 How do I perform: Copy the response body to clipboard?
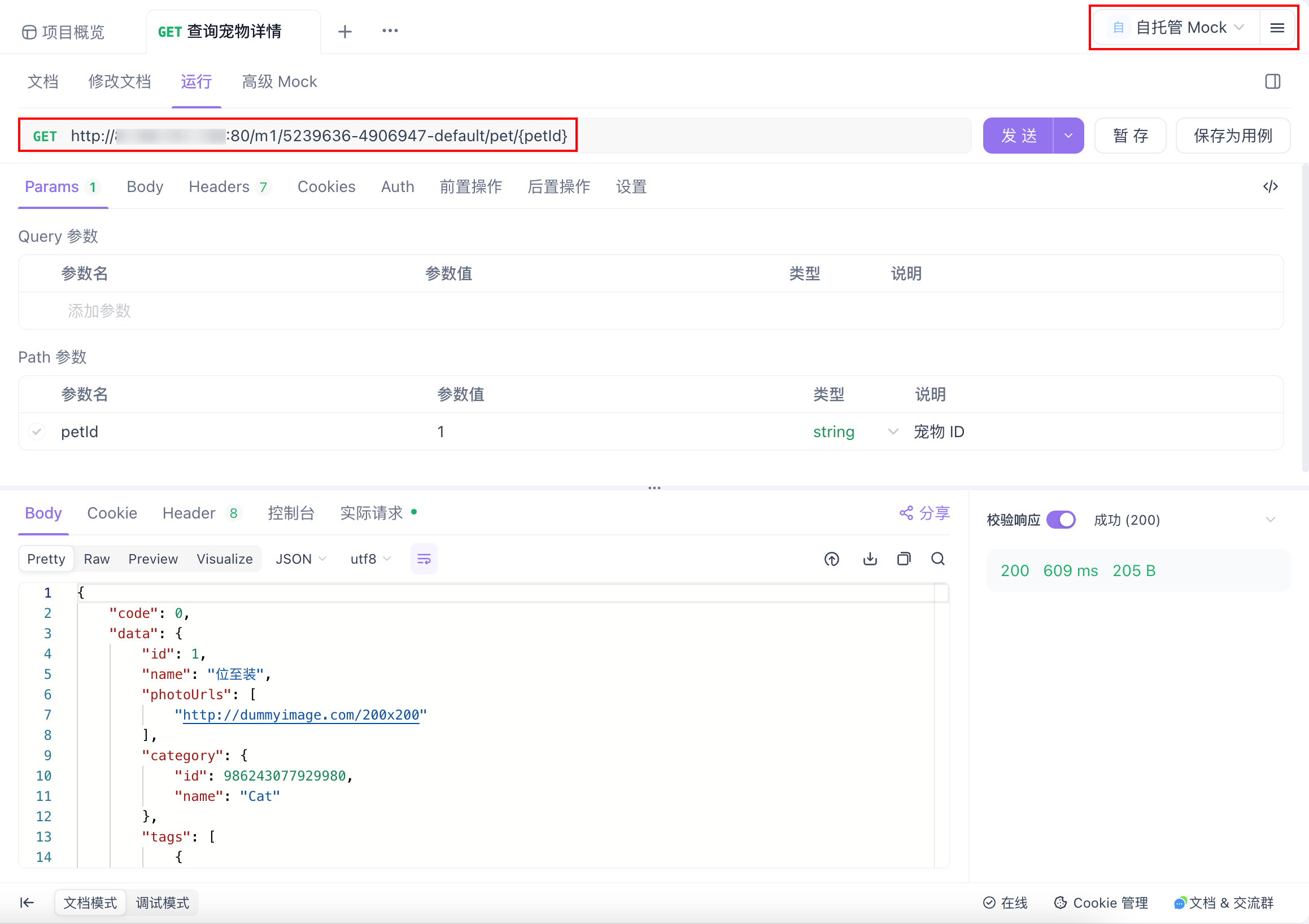pos(904,559)
